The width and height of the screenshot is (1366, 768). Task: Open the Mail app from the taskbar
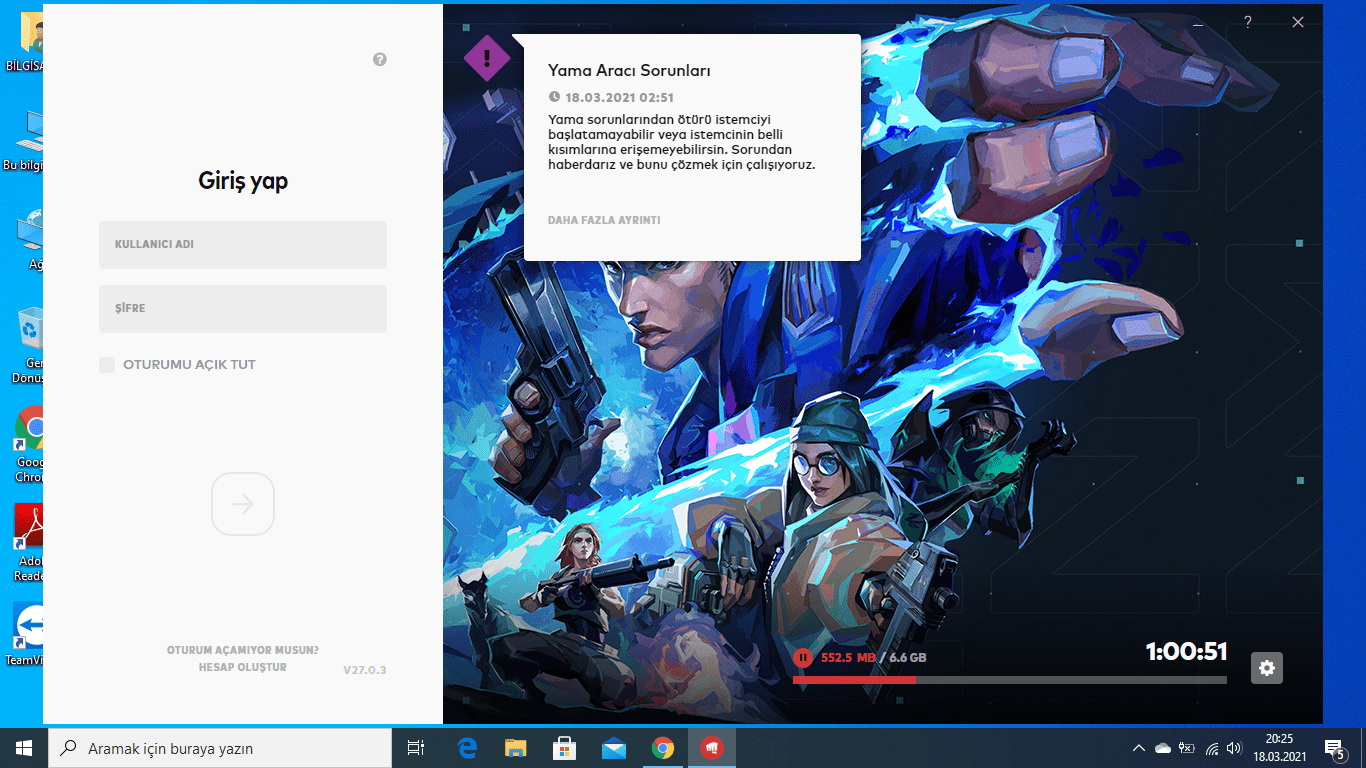614,748
